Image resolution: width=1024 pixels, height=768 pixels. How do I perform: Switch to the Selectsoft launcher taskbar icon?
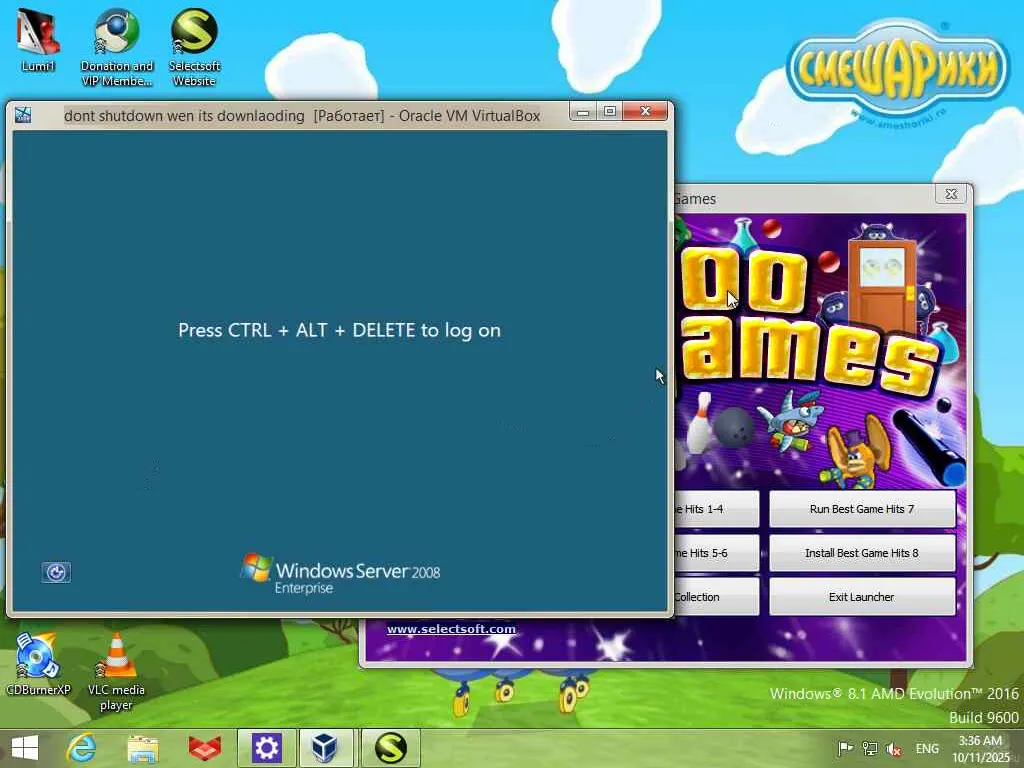click(391, 748)
